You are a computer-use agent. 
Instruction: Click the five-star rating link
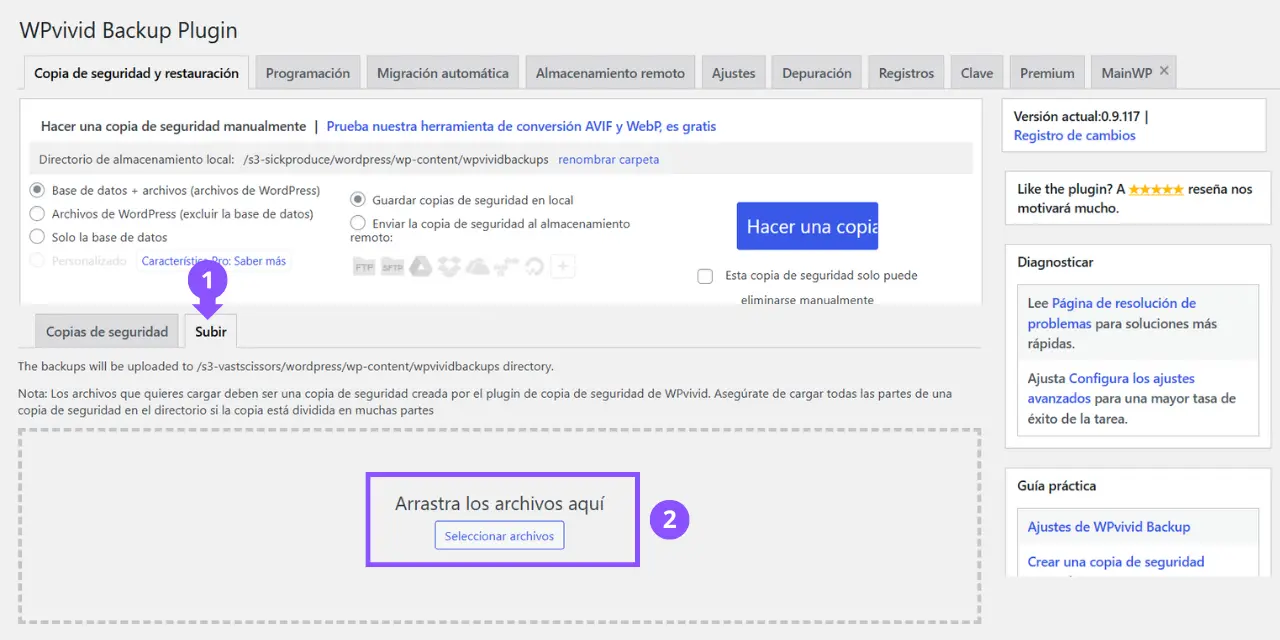(x=1156, y=189)
